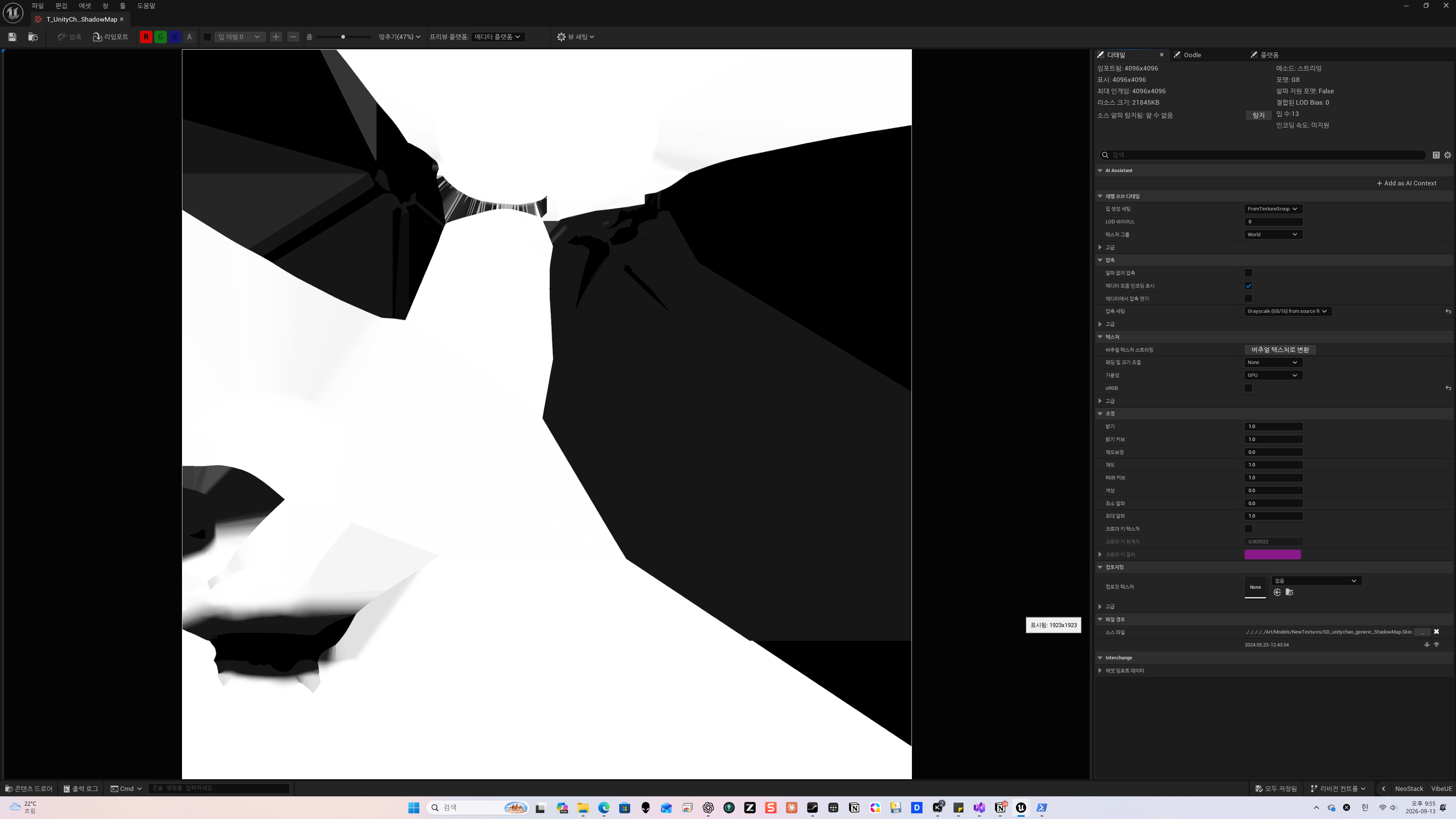This screenshot has height=819, width=1456.
Task: Click the save asset icon in toolbar
Action: [x=13, y=37]
